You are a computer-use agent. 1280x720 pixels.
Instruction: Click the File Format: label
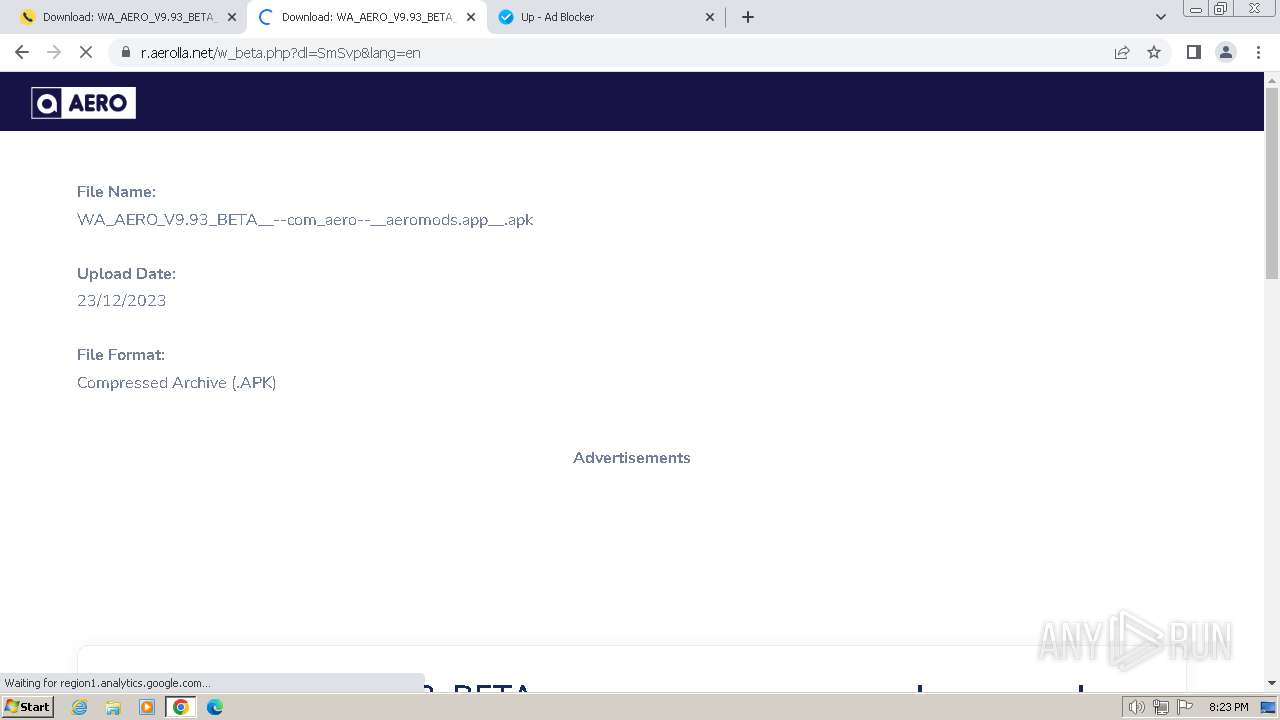[x=121, y=355]
